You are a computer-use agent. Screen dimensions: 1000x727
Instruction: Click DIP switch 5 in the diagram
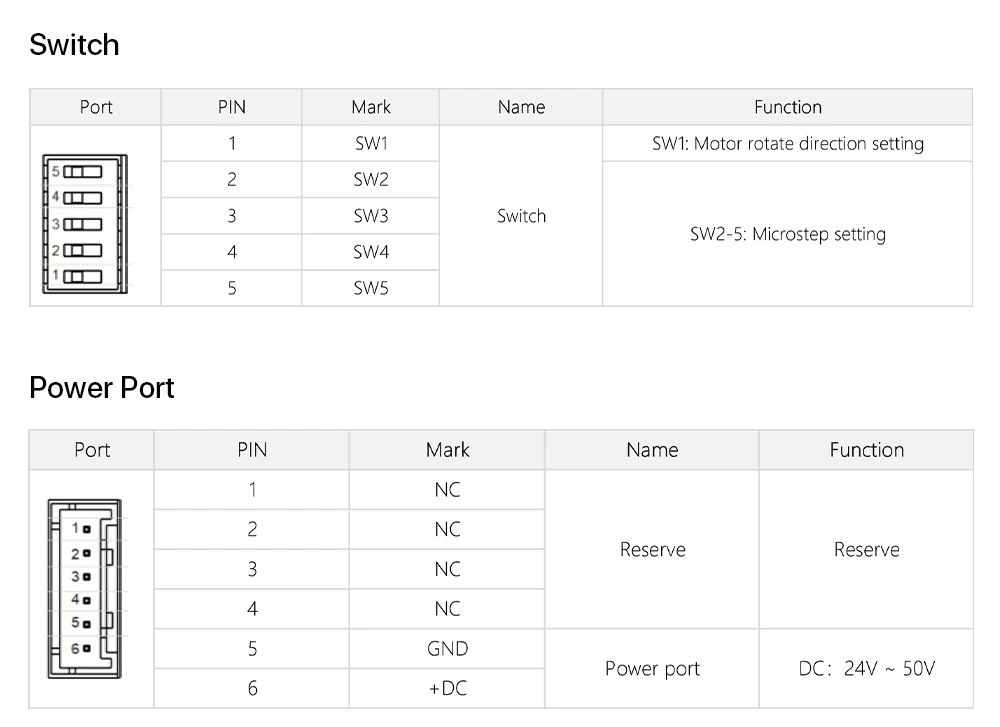[83, 171]
